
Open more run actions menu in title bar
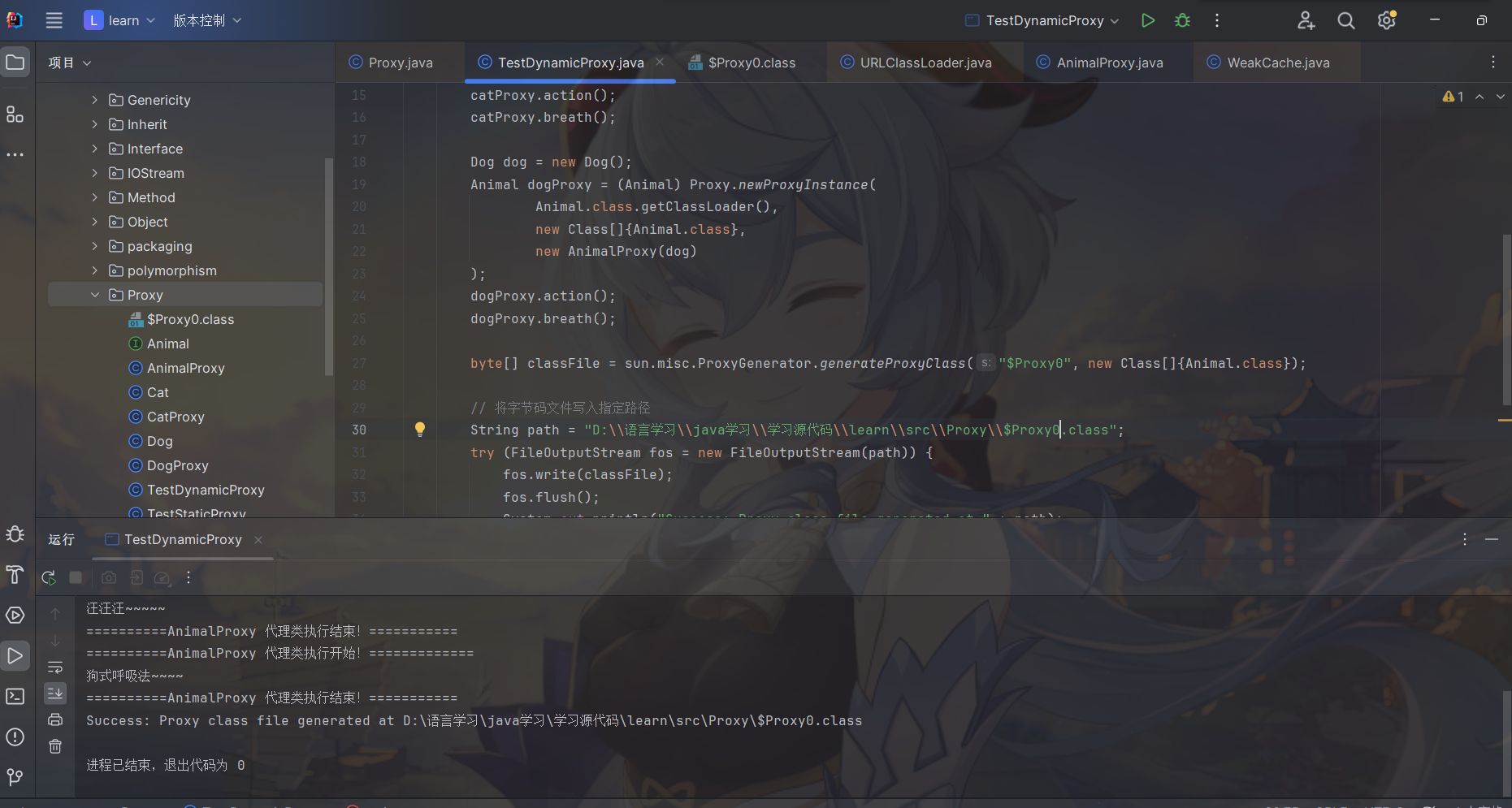[x=1217, y=20]
